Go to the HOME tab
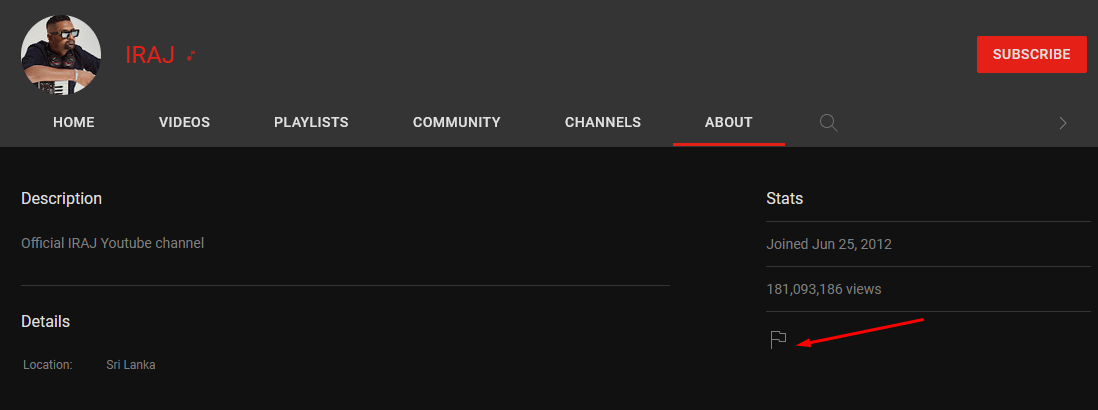The width and height of the screenshot is (1098, 410). (x=74, y=122)
